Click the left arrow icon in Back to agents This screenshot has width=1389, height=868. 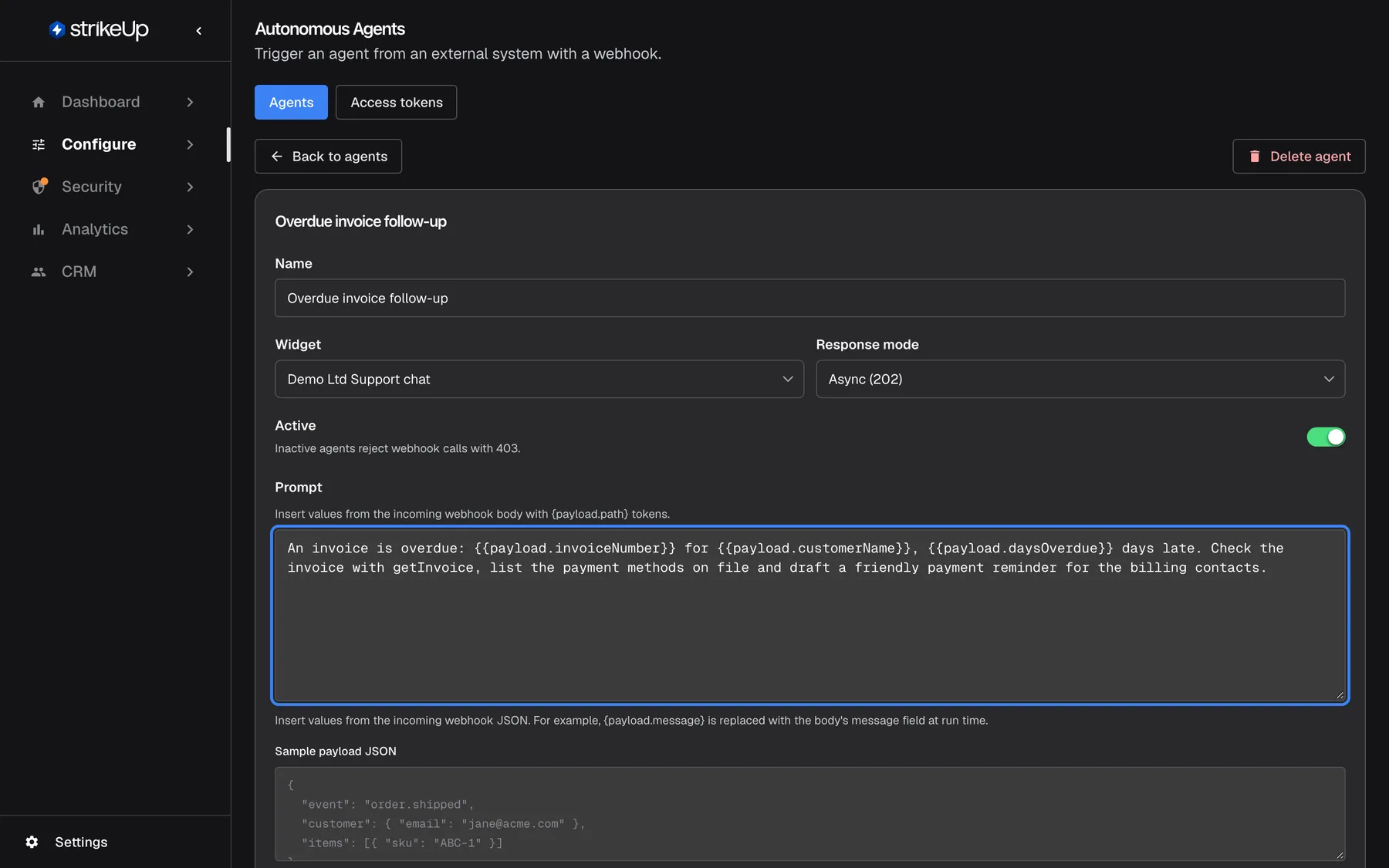point(277,157)
